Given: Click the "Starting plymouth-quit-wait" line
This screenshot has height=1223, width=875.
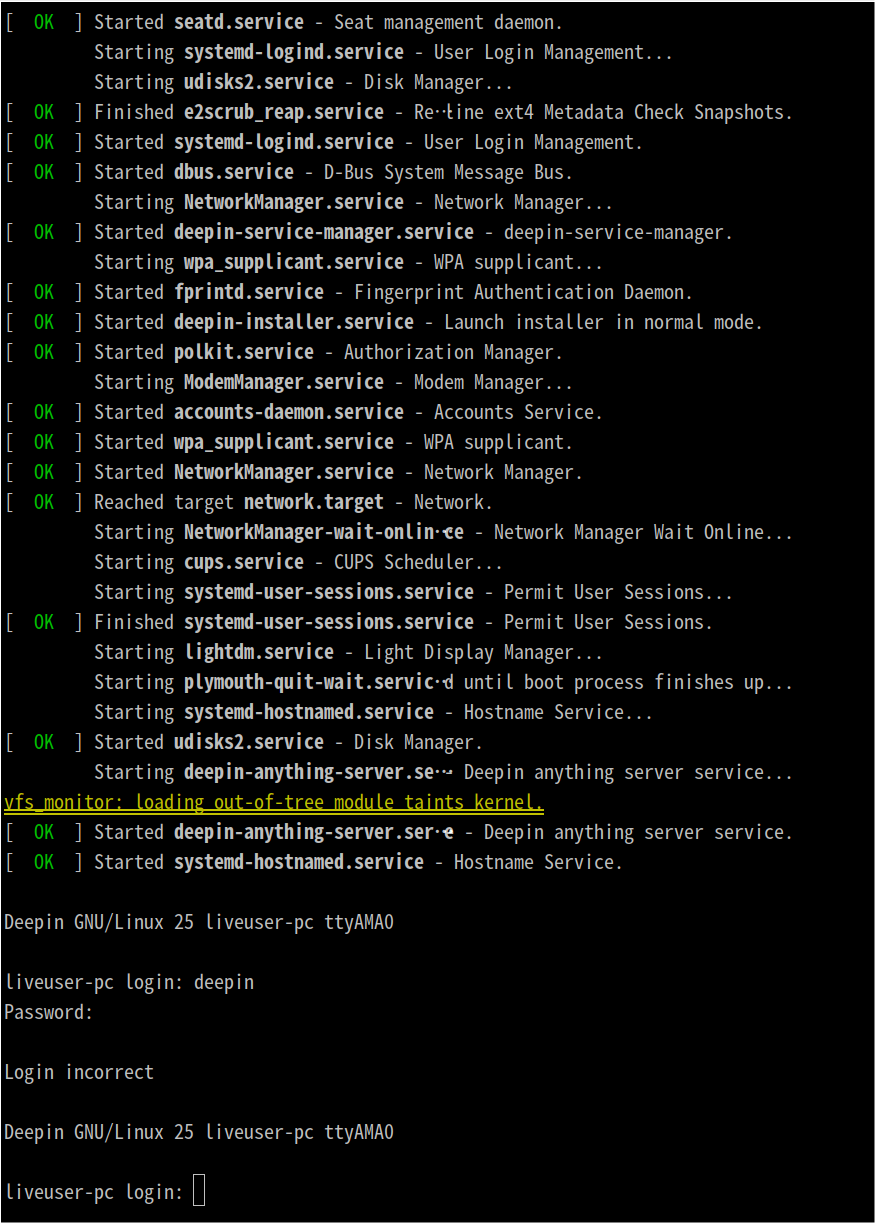Looking at the screenshot, I should pyautogui.click(x=443, y=682).
